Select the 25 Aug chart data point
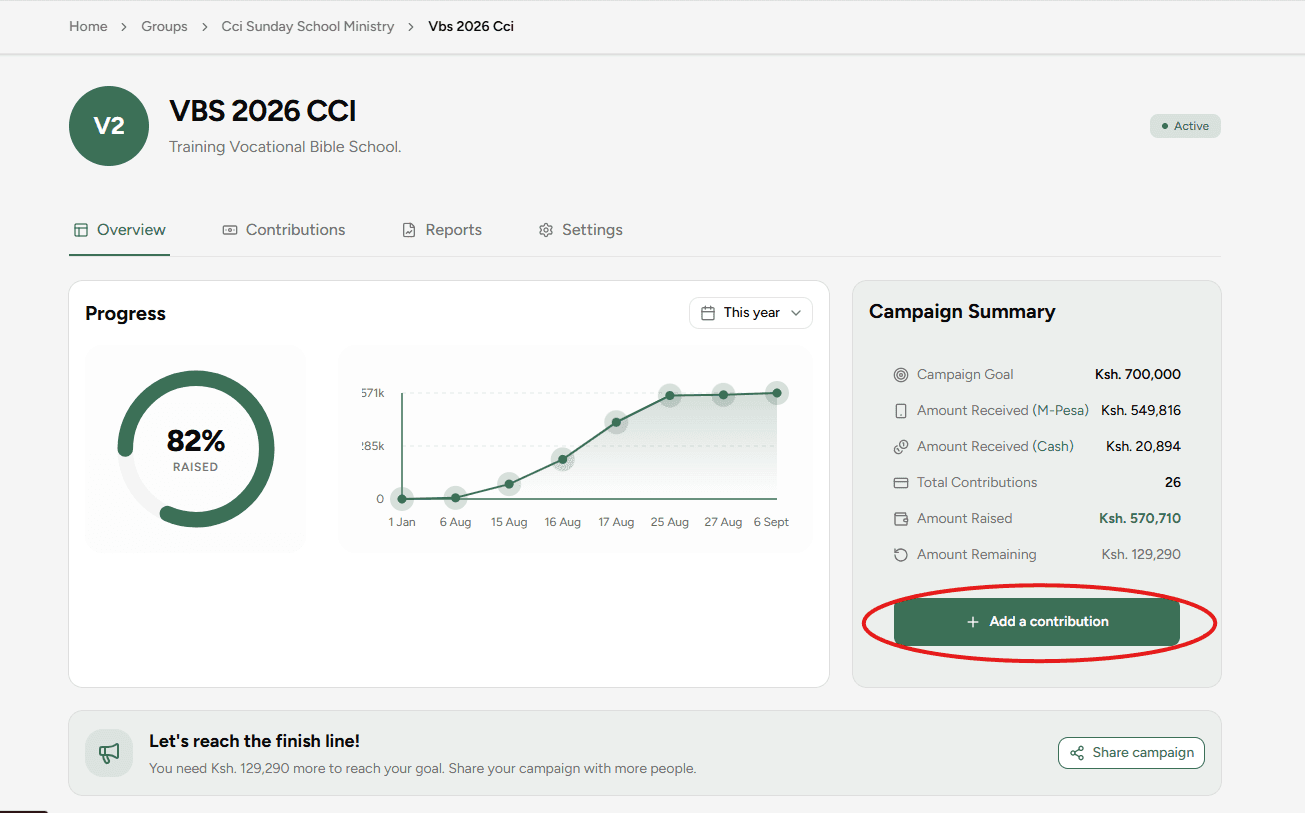 (x=670, y=395)
